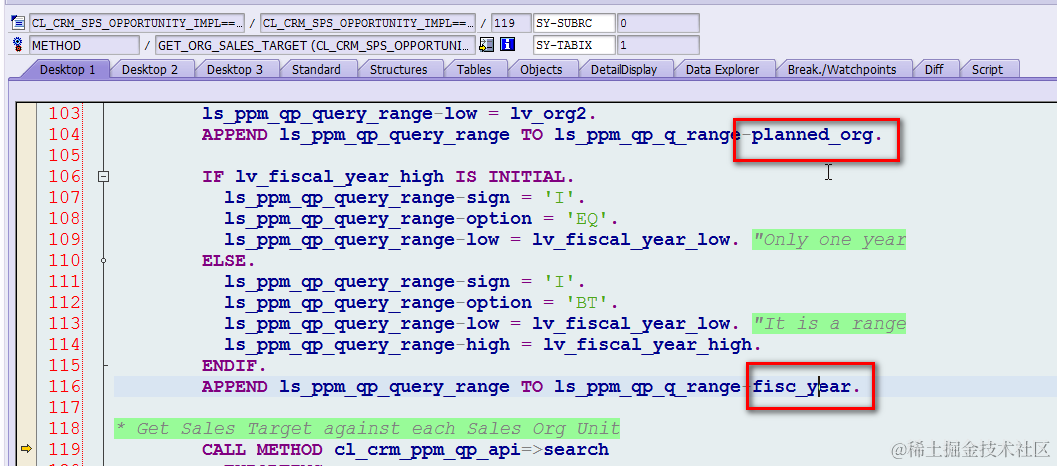
Task: Click 'planned_org' on line 104
Action: pyautogui.click(x=812, y=135)
